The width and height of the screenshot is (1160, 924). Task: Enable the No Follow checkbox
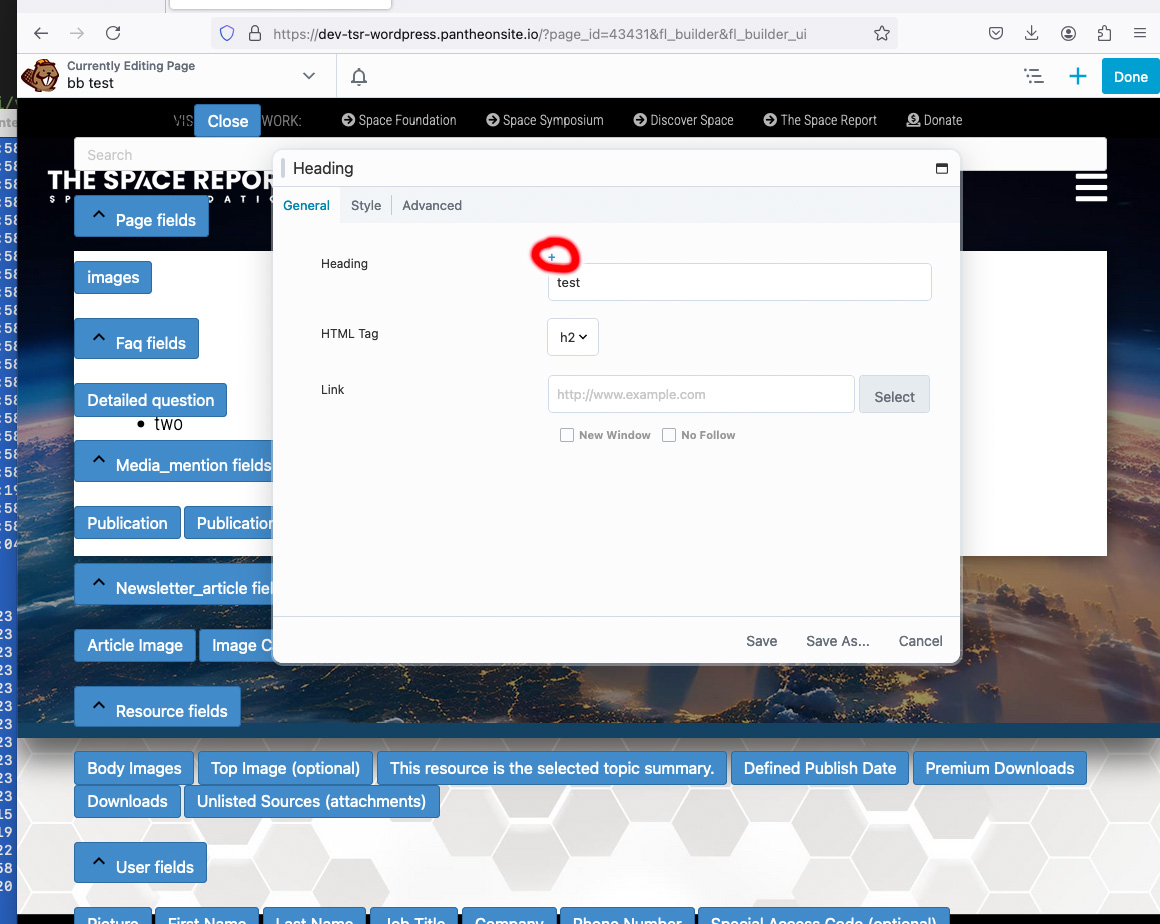pyautogui.click(x=669, y=435)
